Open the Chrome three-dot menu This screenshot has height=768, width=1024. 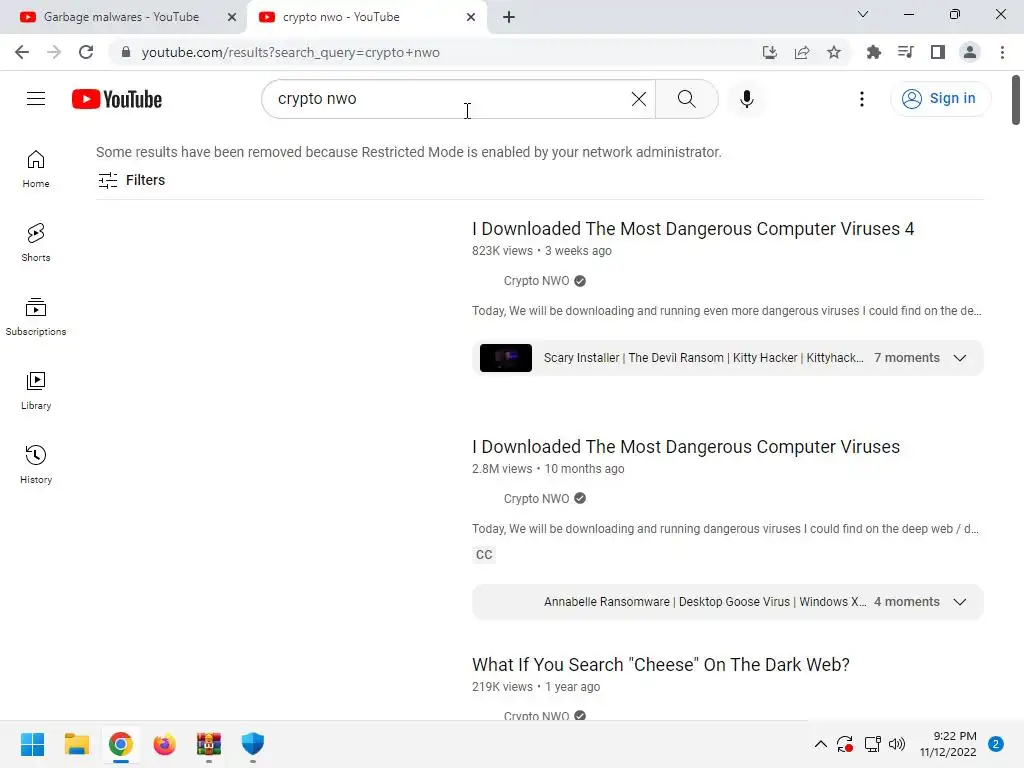point(1002,52)
